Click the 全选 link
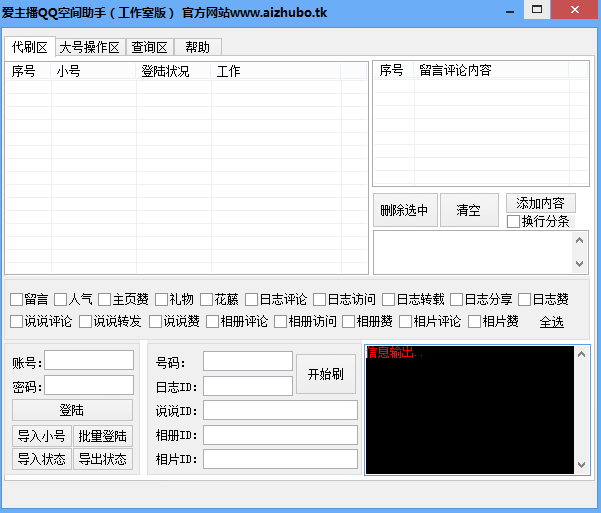601x513 pixels. point(551,322)
